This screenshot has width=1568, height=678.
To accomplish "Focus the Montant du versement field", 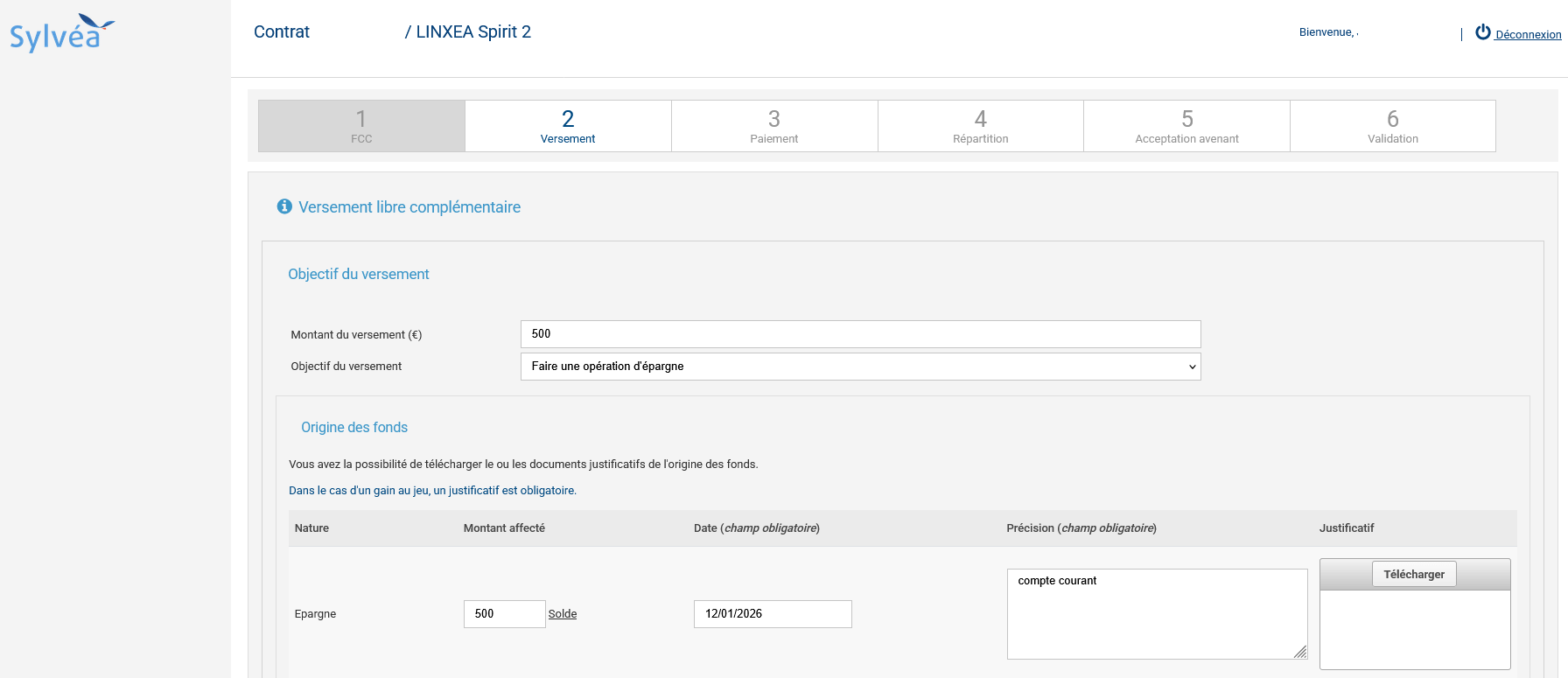I will (860, 334).
